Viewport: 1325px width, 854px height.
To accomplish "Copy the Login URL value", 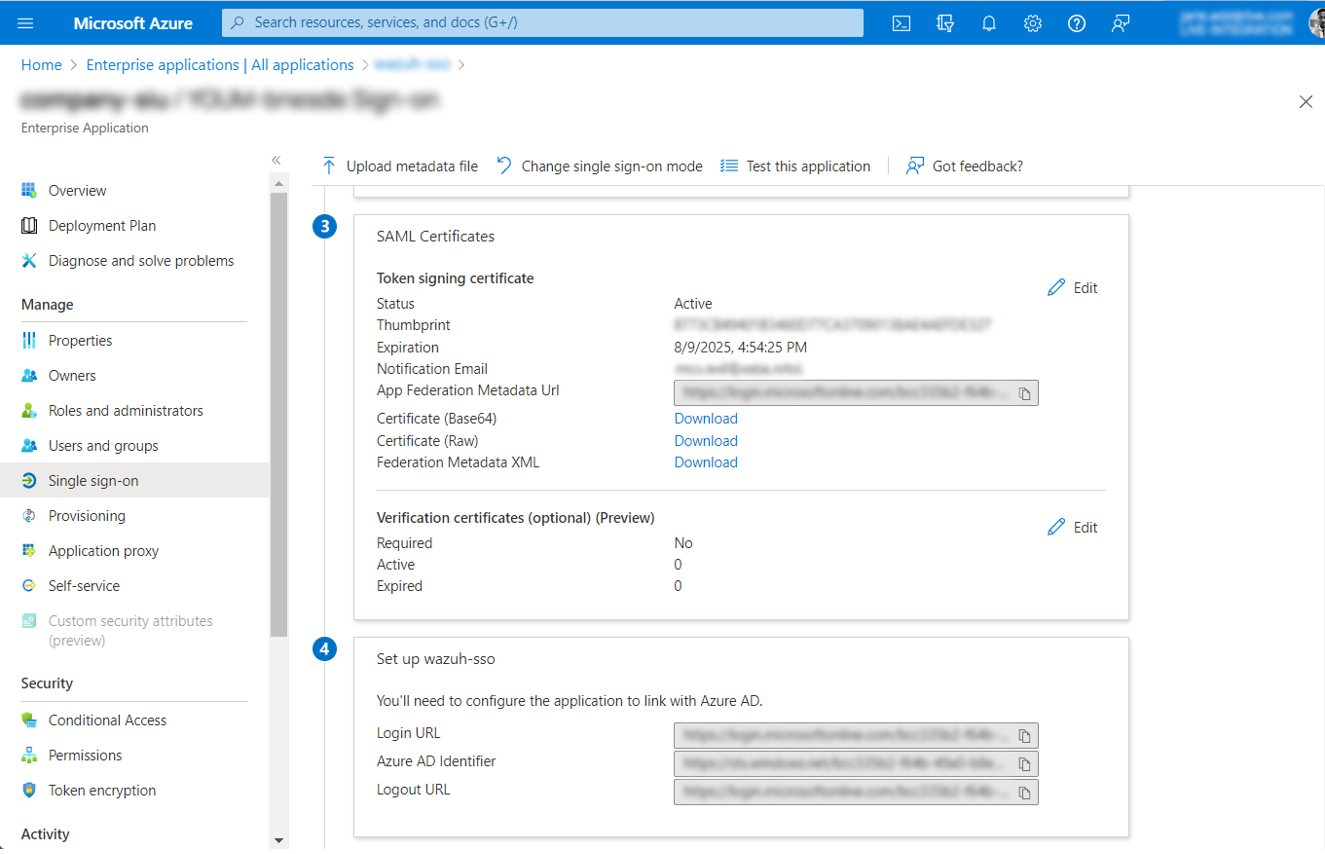I will (x=1025, y=736).
